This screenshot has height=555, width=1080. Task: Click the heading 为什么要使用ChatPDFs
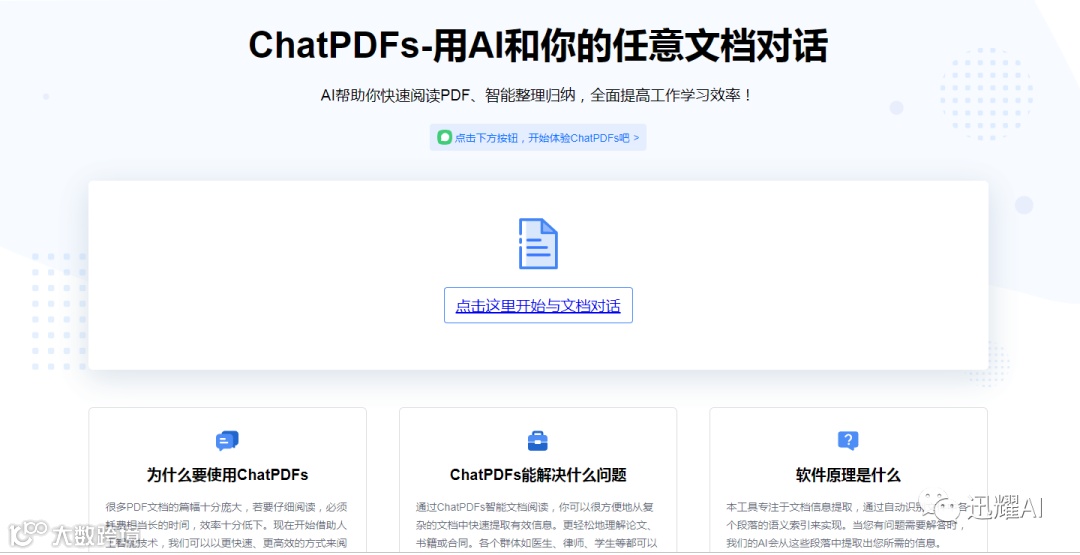pos(227,475)
